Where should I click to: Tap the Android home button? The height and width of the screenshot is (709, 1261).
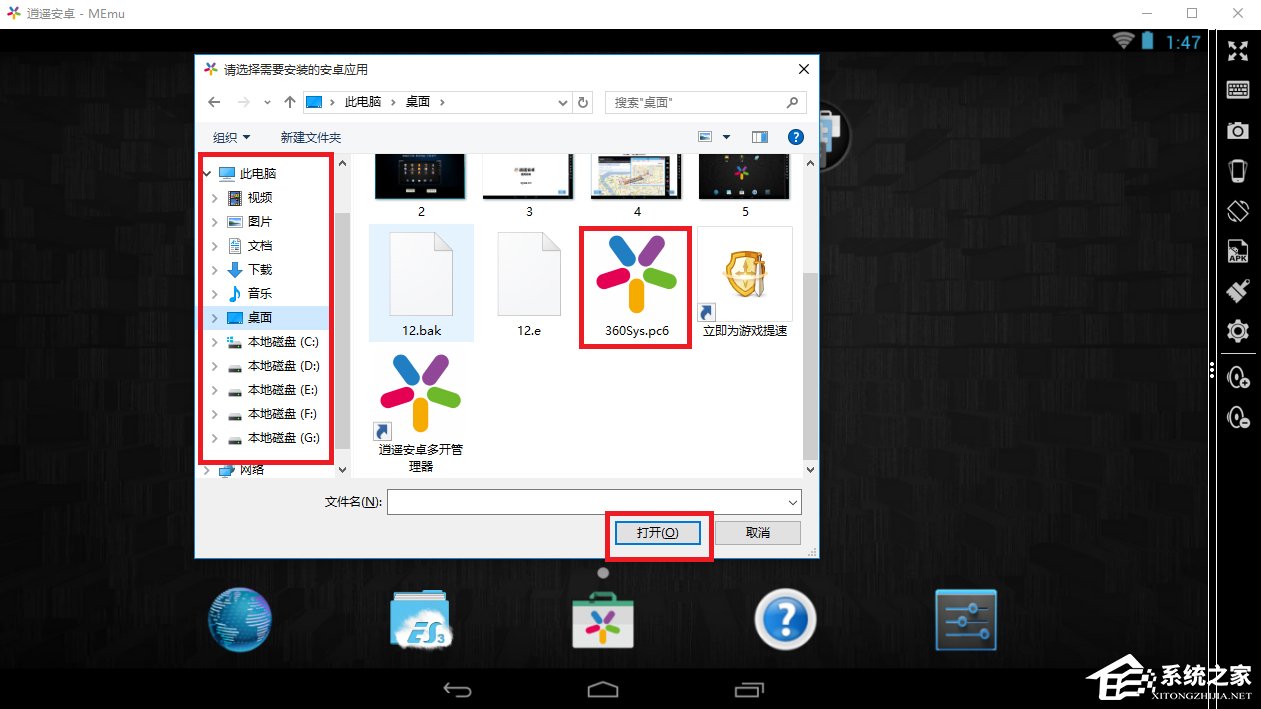pyautogui.click(x=603, y=689)
